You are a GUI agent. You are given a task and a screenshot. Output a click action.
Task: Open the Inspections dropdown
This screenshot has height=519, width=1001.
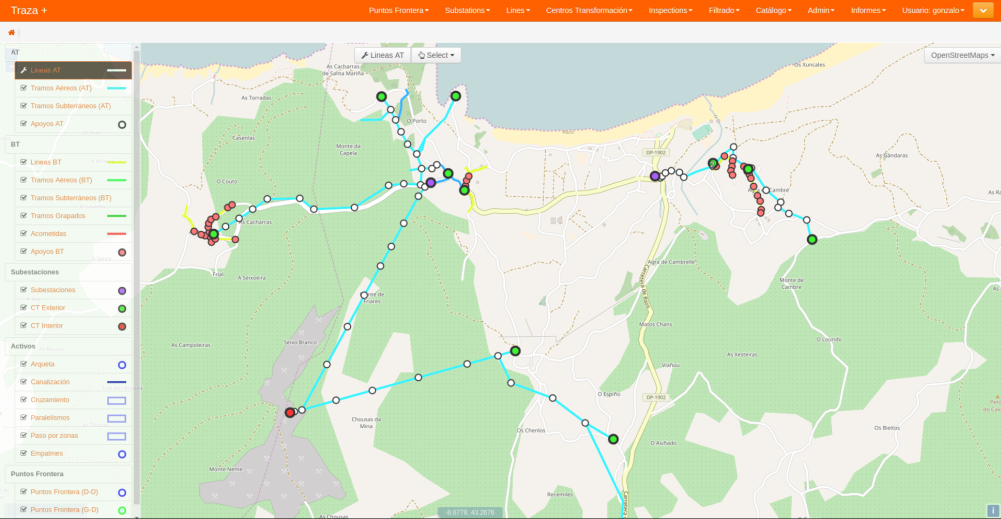pos(670,10)
